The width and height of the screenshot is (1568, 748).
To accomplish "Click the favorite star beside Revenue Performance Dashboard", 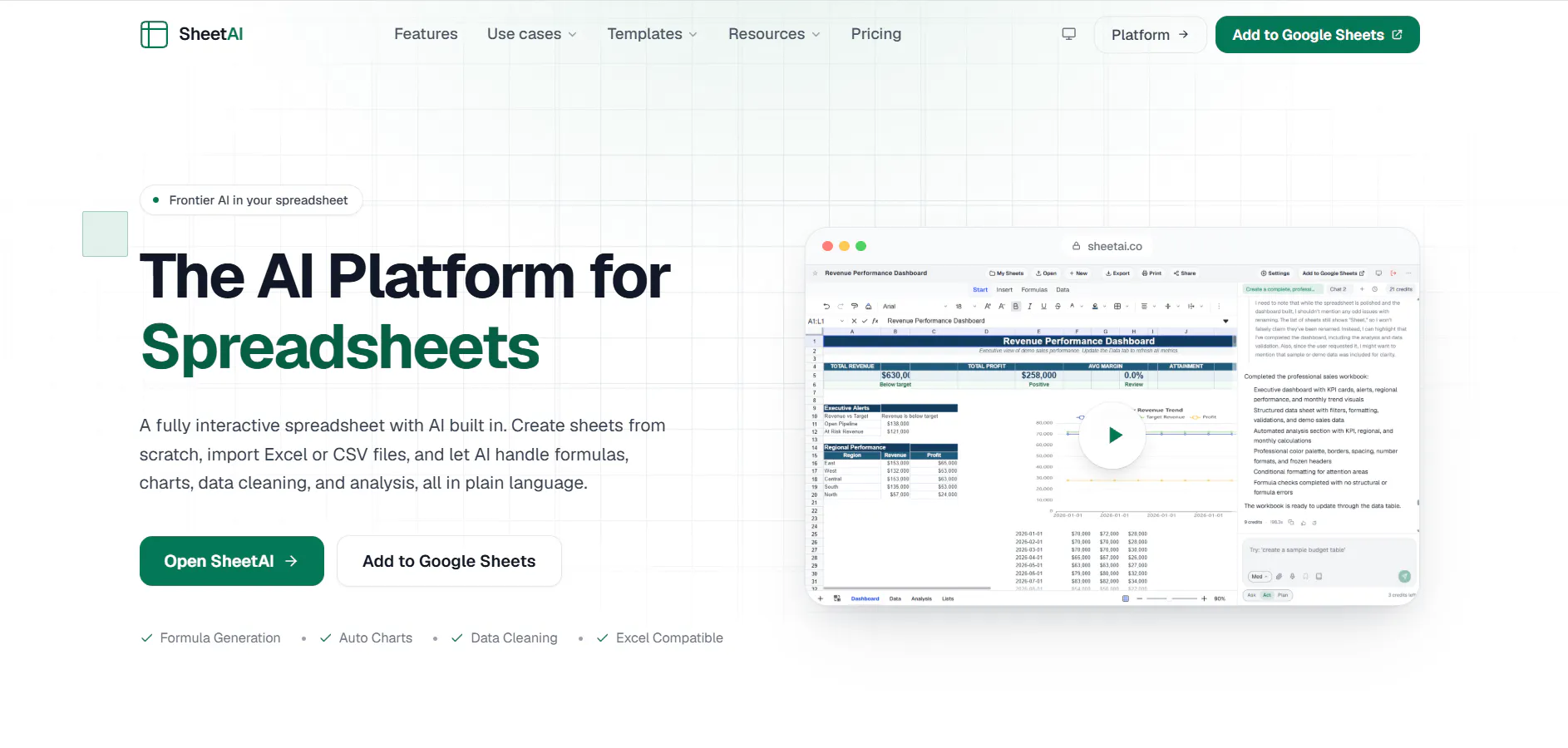I will pyautogui.click(x=816, y=273).
